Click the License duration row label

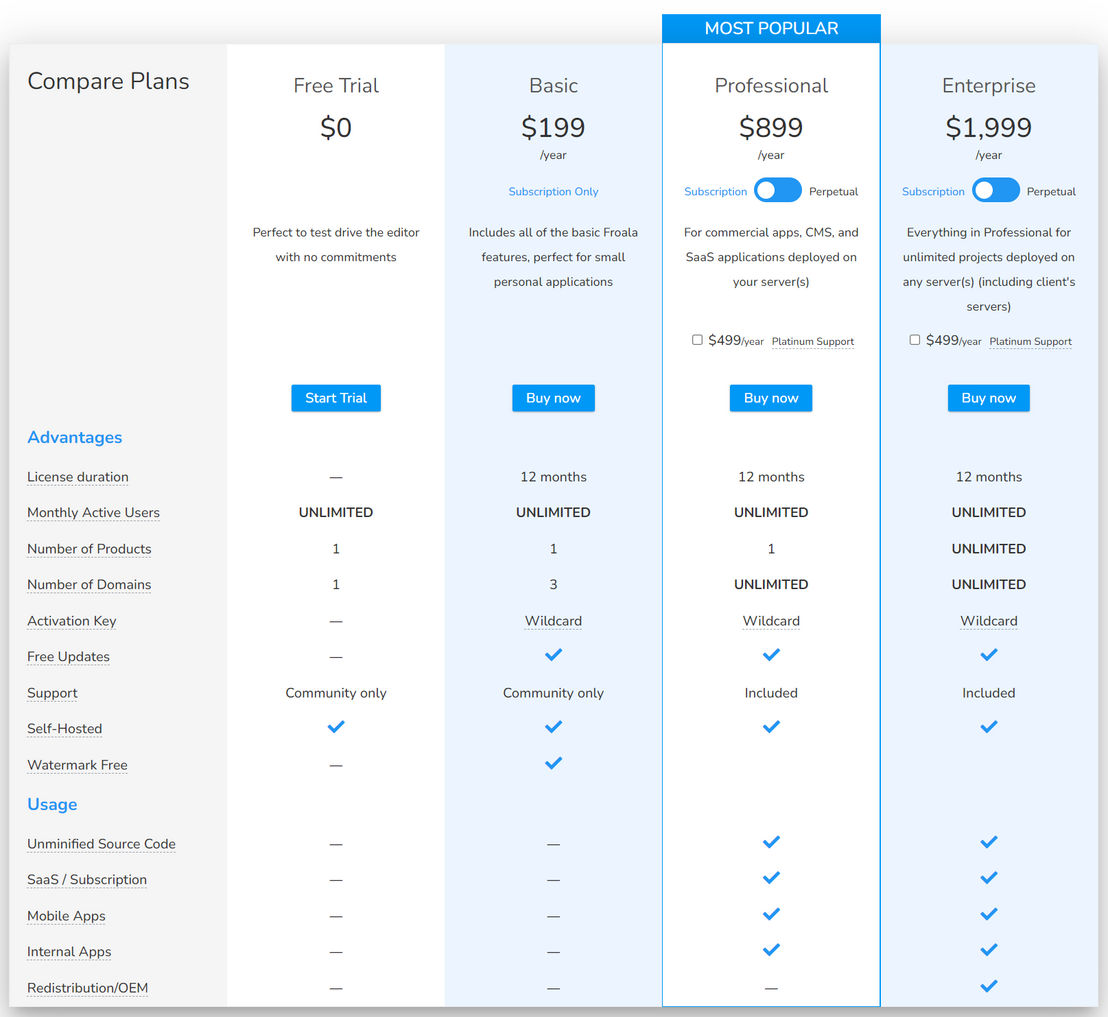tap(78, 477)
